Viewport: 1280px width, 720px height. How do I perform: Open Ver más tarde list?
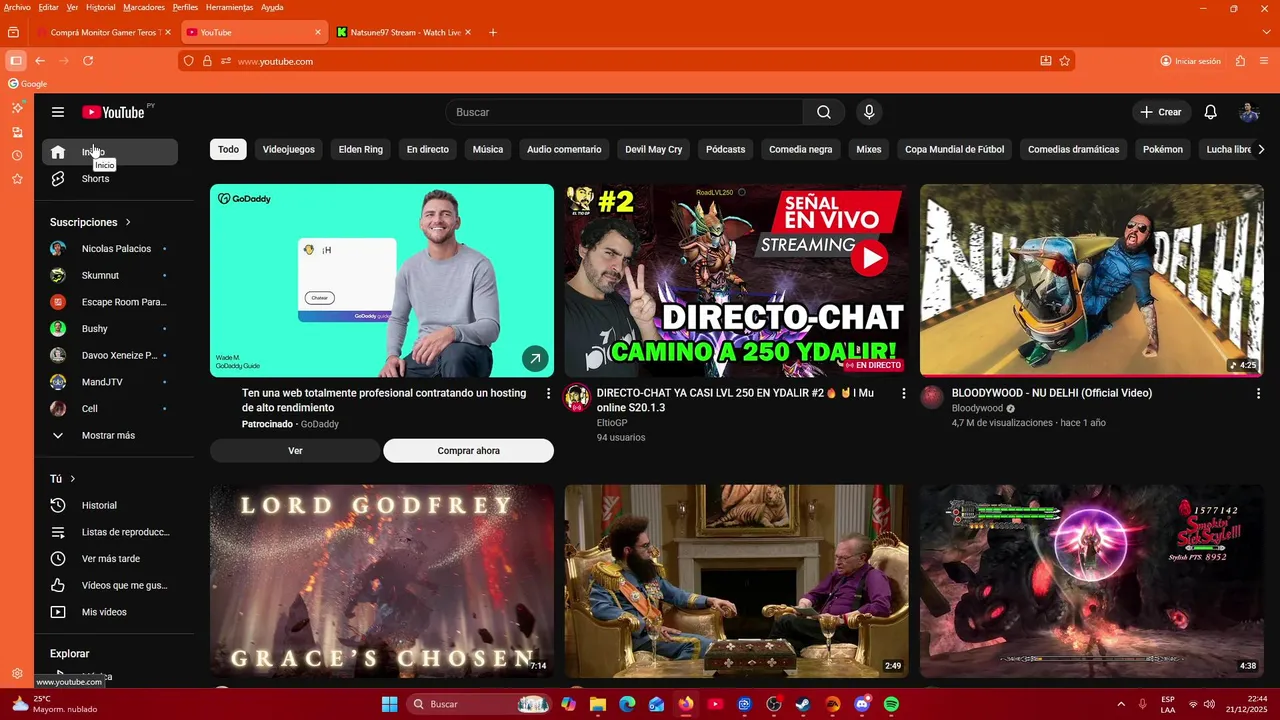110,559
